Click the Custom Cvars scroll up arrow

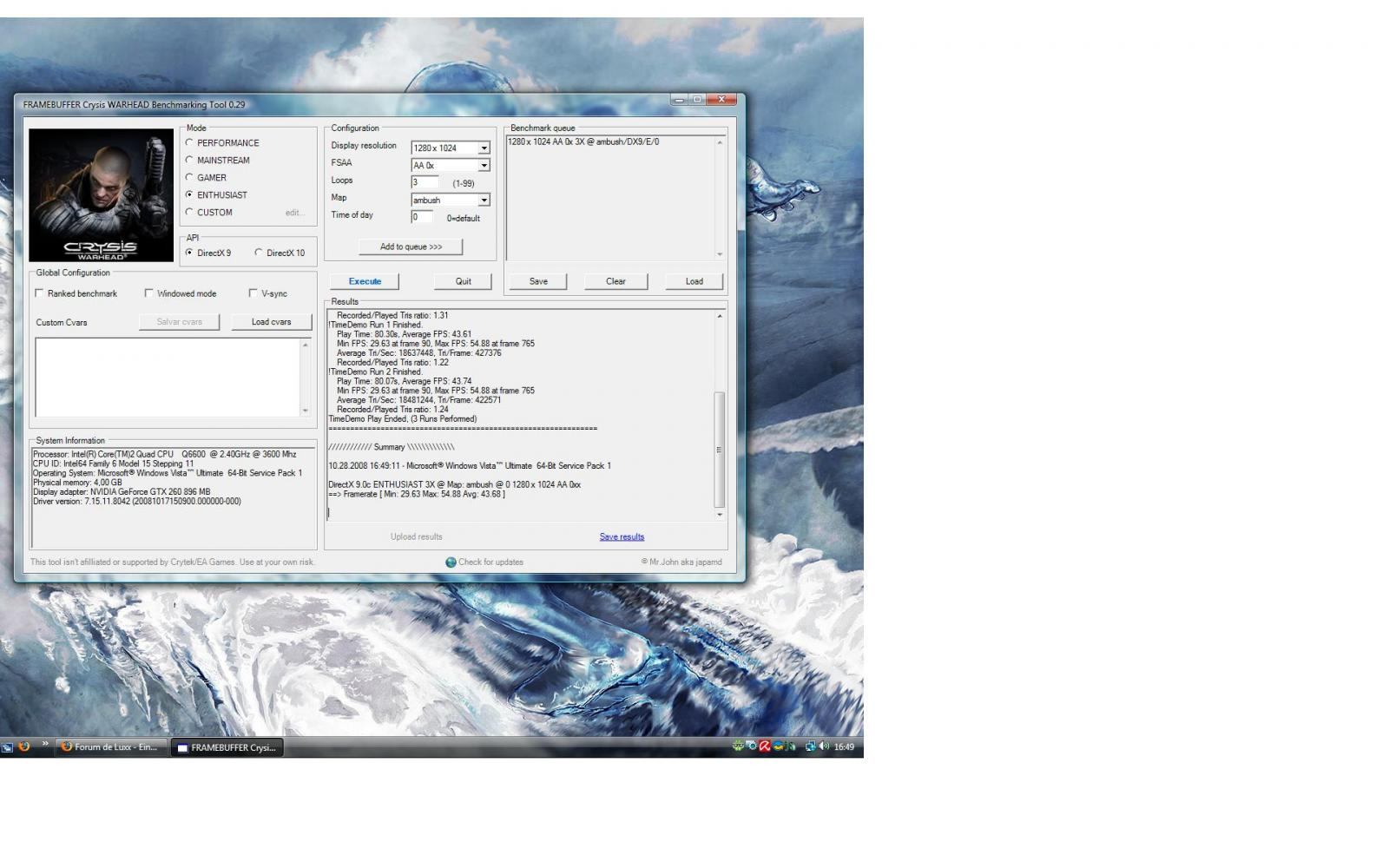pos(305,345)
